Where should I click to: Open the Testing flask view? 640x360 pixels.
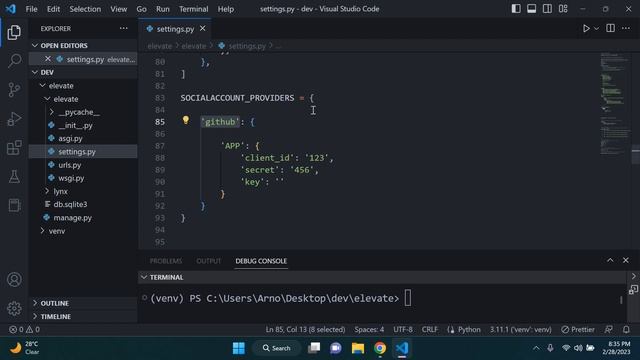pyautogui.click(x=14, y=177)
